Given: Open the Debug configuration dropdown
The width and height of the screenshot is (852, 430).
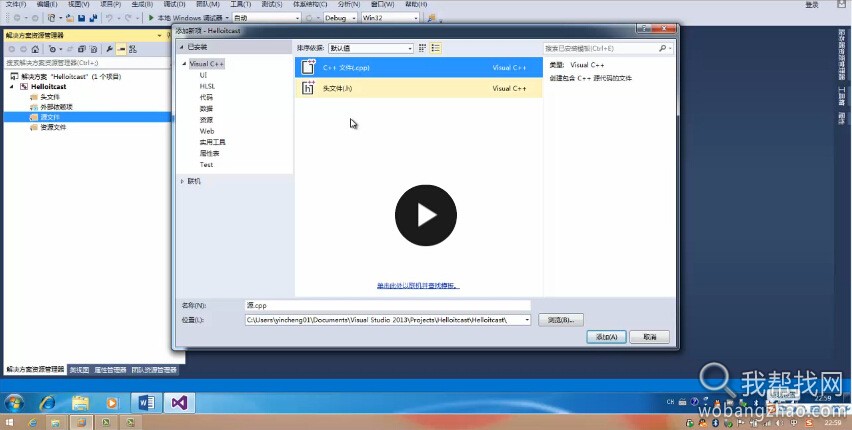Looking at the screenshot, I should [340, 18].
